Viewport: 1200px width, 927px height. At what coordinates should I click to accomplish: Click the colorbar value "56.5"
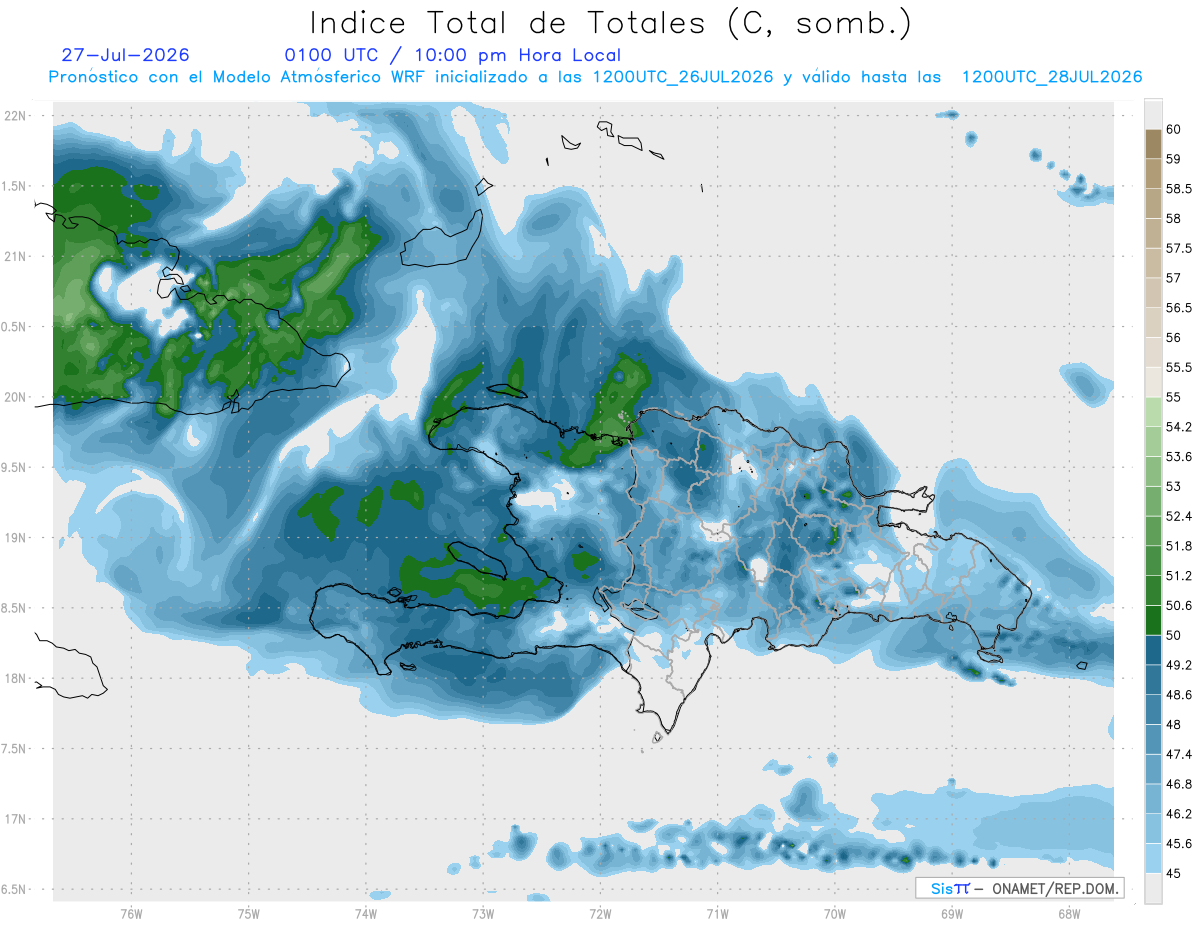point(1179,308)
